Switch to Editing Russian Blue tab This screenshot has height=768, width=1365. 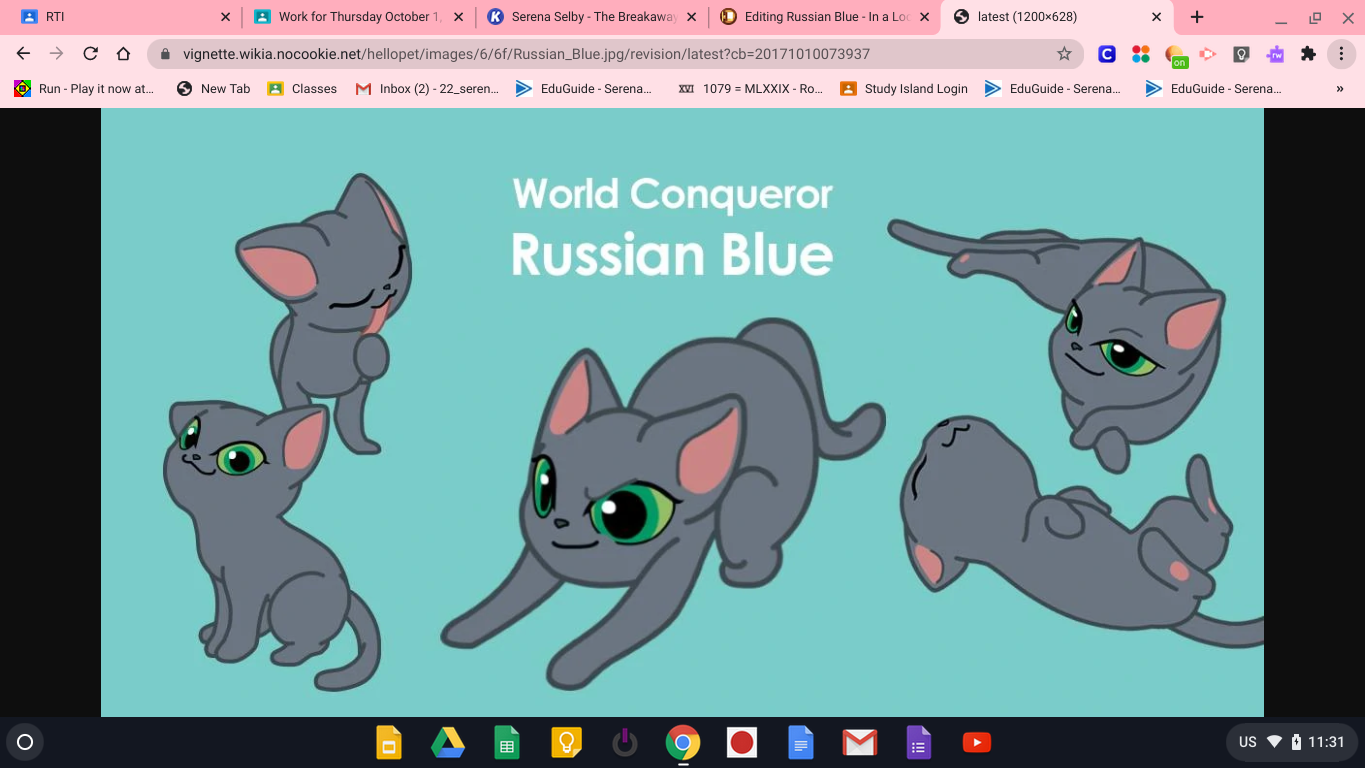coord(825,17)
